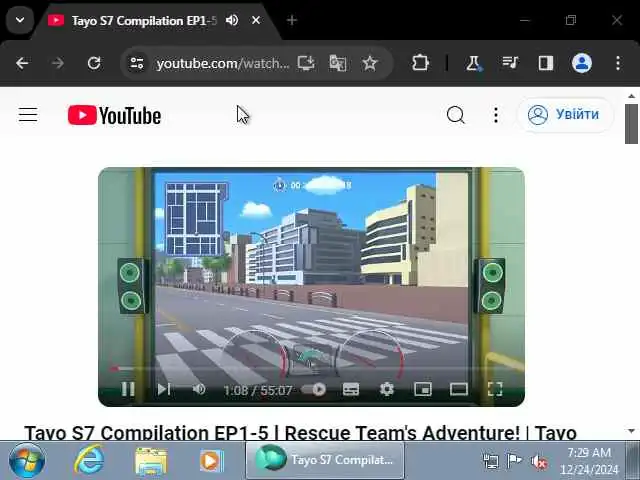Reload the YouTube page

(94, 63)
